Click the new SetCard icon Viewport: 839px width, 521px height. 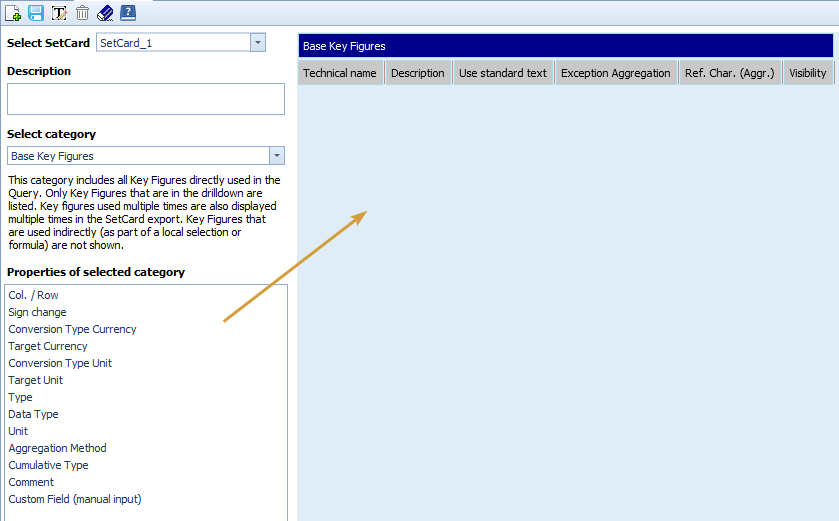pos(13,13)
